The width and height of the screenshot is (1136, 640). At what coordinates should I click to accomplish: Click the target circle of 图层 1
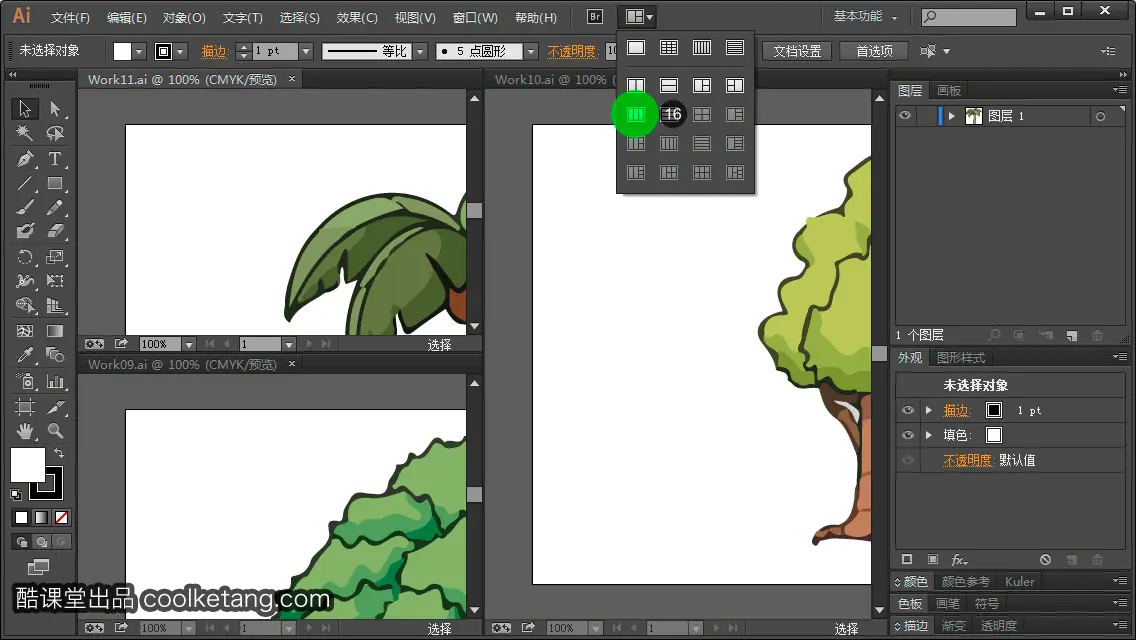coord(1100,116)
